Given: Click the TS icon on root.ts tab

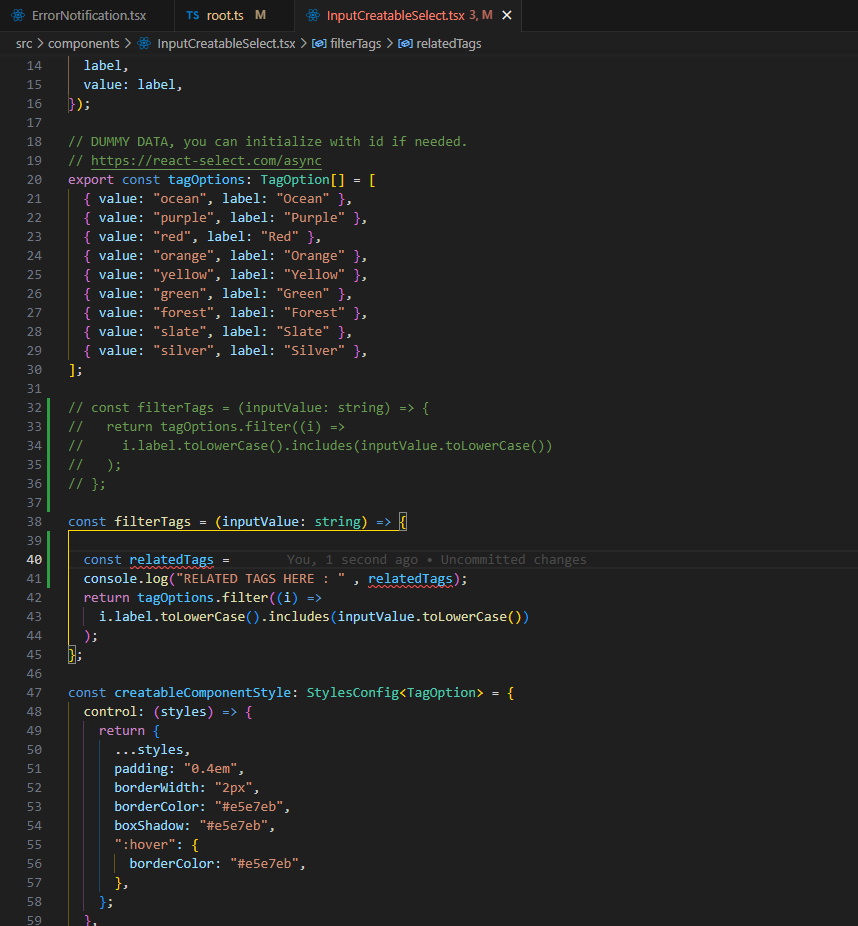Looking at the screenshot, I should pyautogui.click(x=193, y=15).
